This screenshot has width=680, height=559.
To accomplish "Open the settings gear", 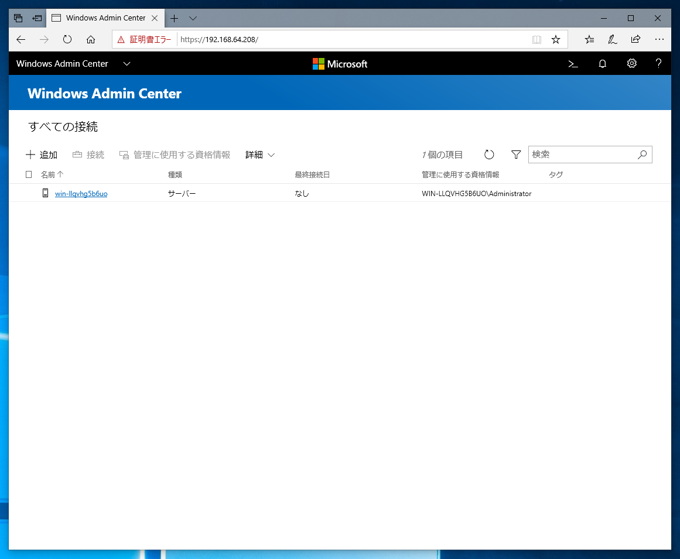I will (x=631, y=64).
